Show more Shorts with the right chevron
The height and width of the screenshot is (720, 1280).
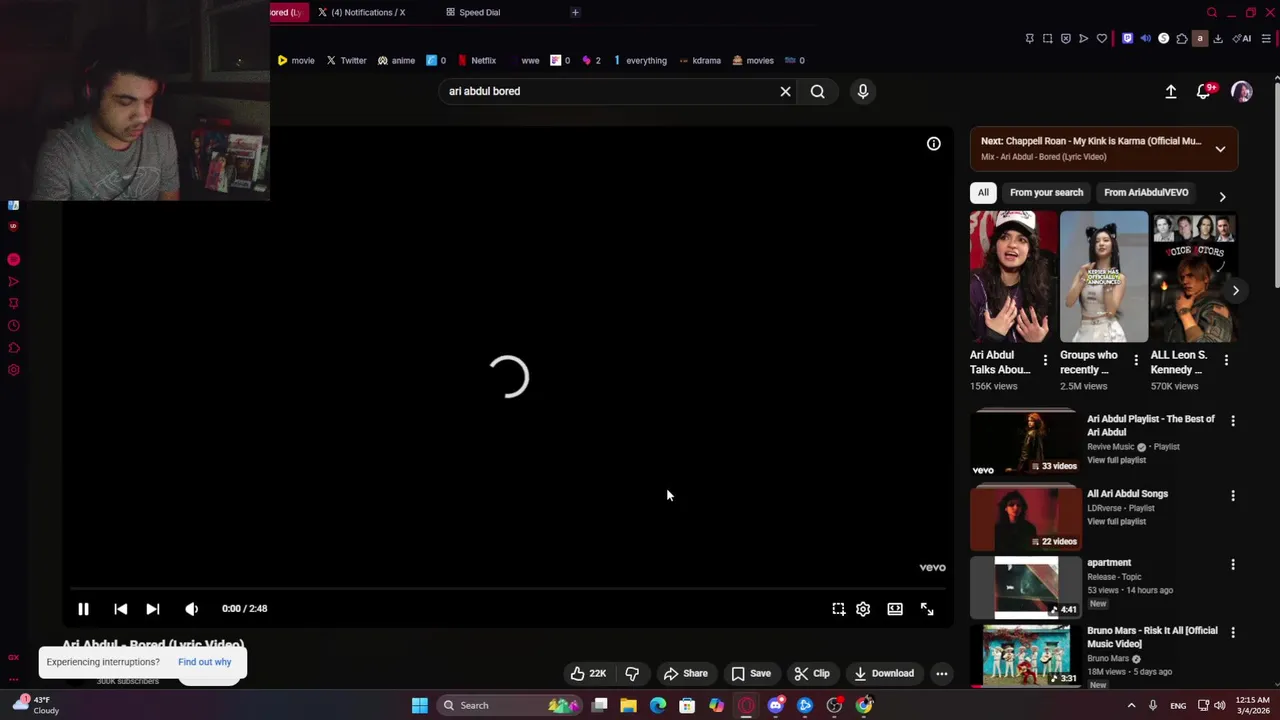[1235, 290]
